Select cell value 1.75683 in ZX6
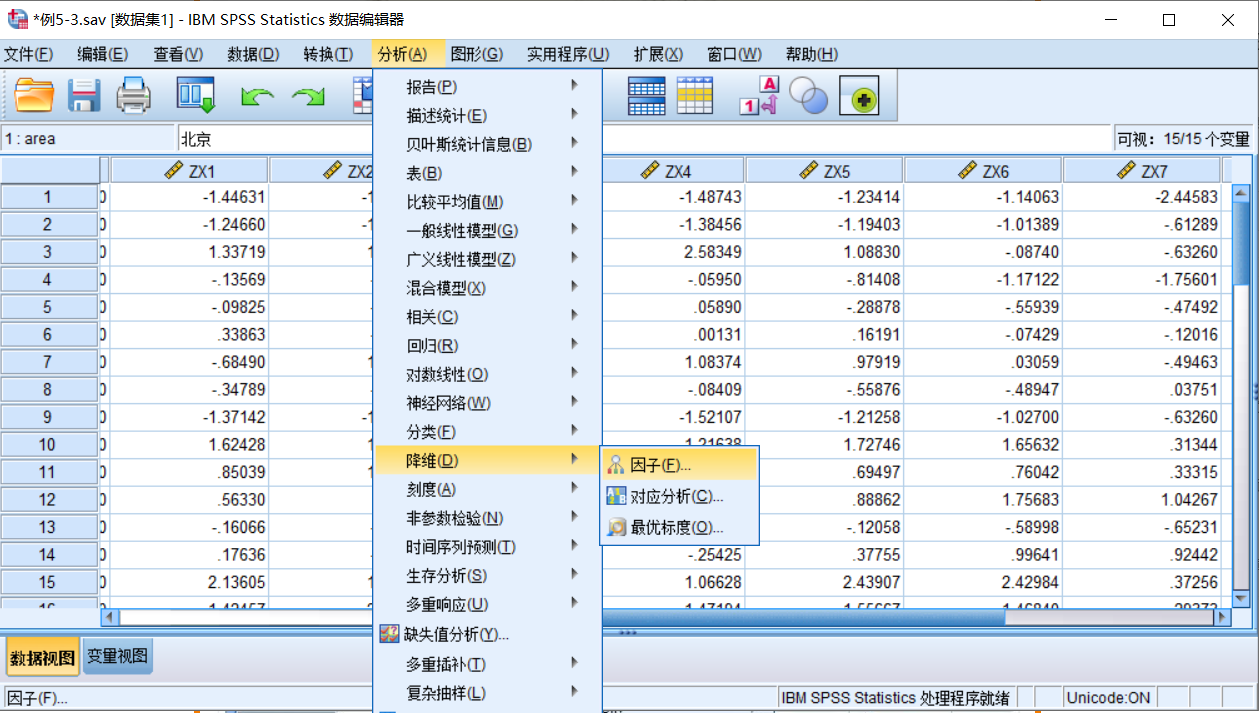 [983, 499]
